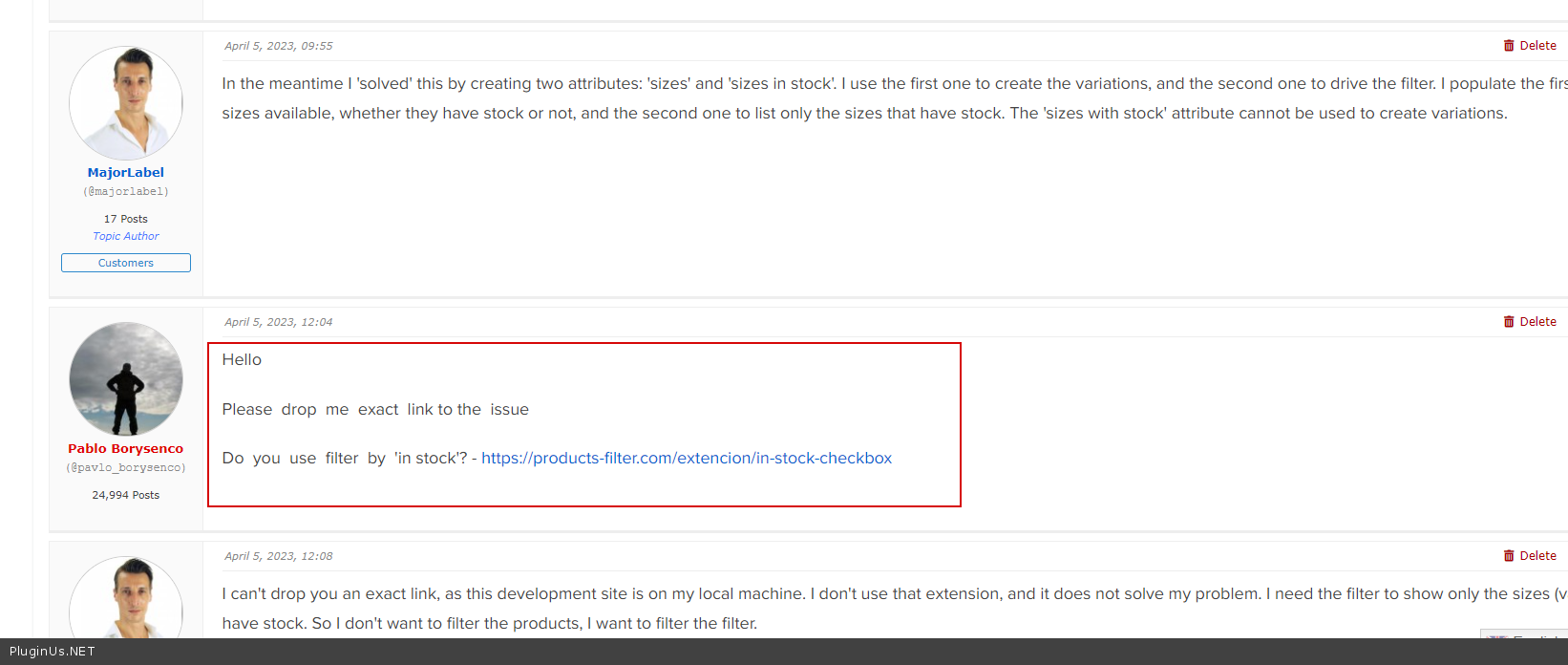This screenshot has height=665, width=1568.
Task: Select the Topic Author label
Action: pos(126,236)
